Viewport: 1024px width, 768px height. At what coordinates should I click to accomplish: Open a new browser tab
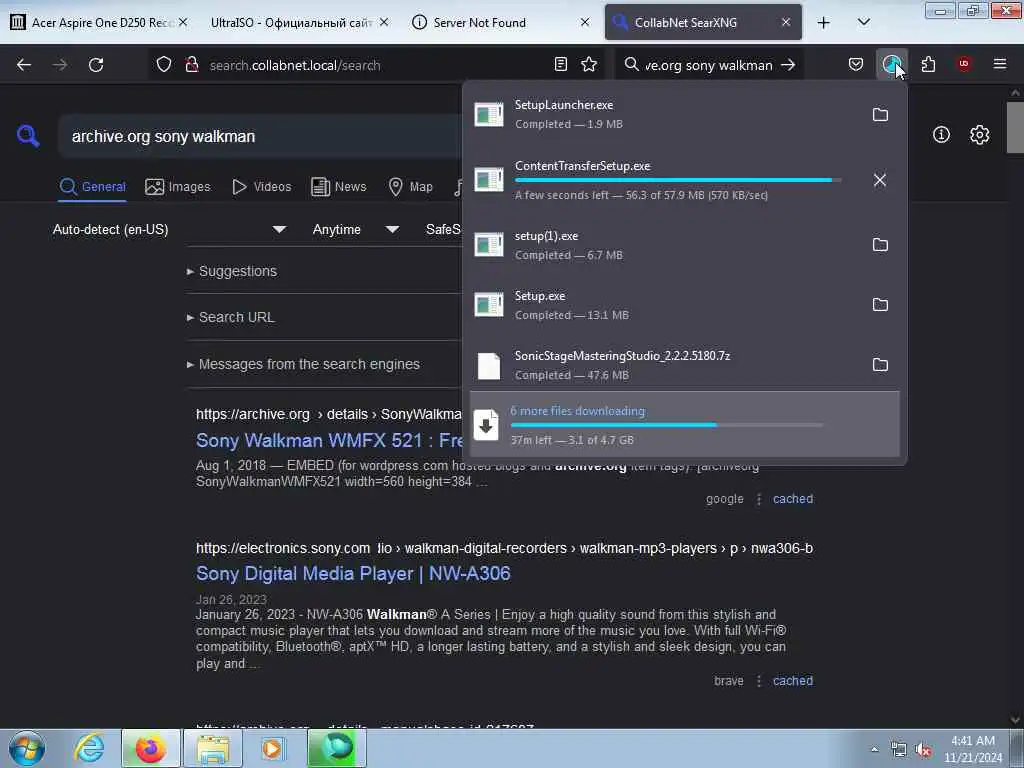coord(824,23)
